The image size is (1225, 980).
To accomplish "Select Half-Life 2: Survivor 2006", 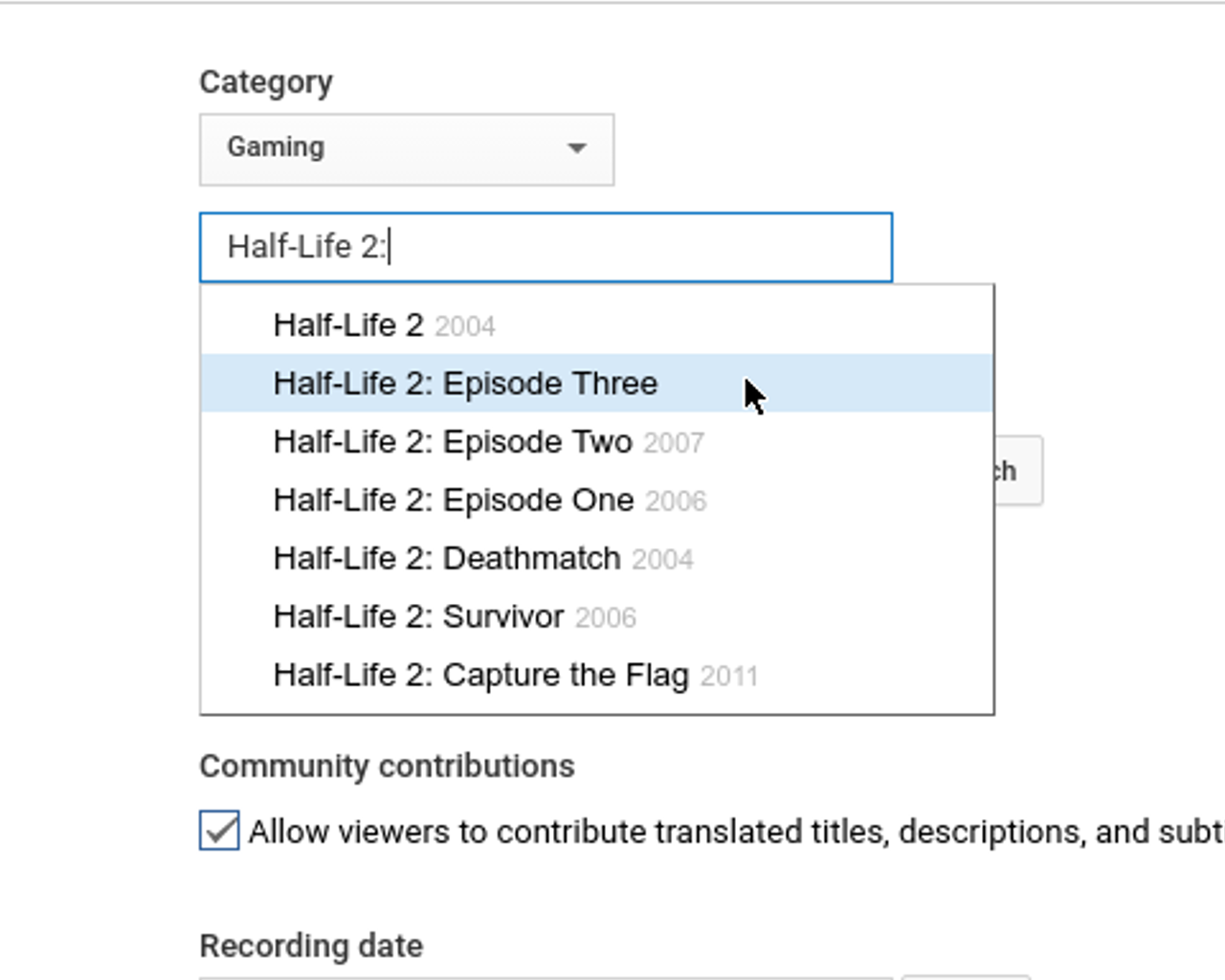I will click(597, 617).
